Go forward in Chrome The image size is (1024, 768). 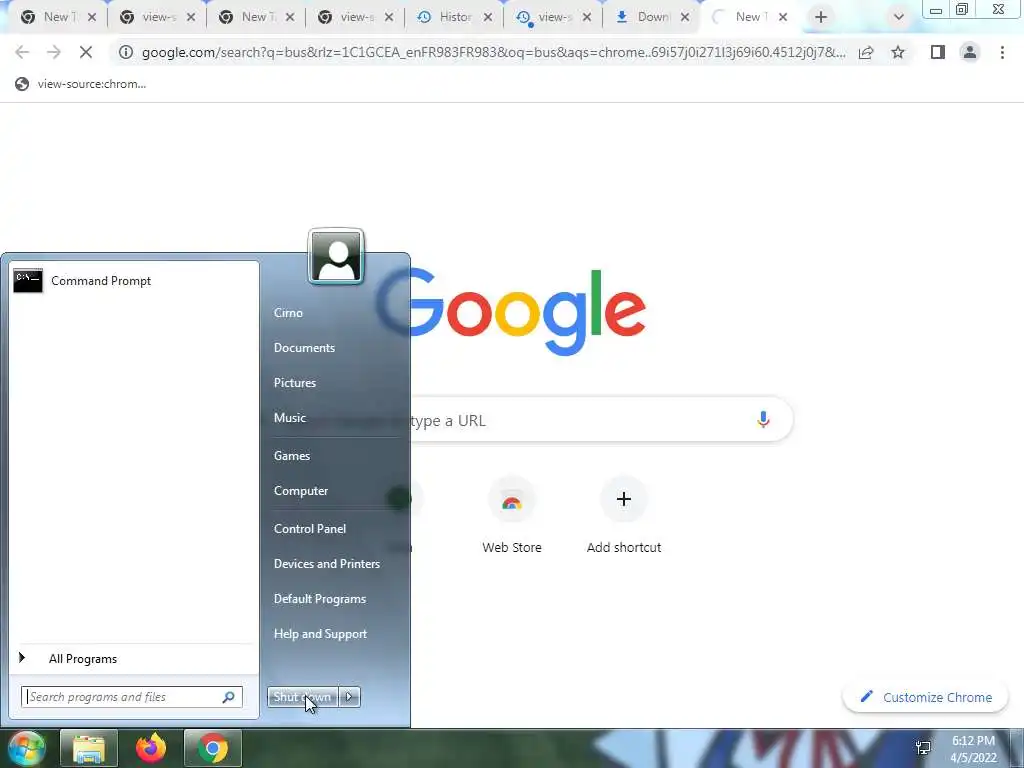[x=54, y=52]
